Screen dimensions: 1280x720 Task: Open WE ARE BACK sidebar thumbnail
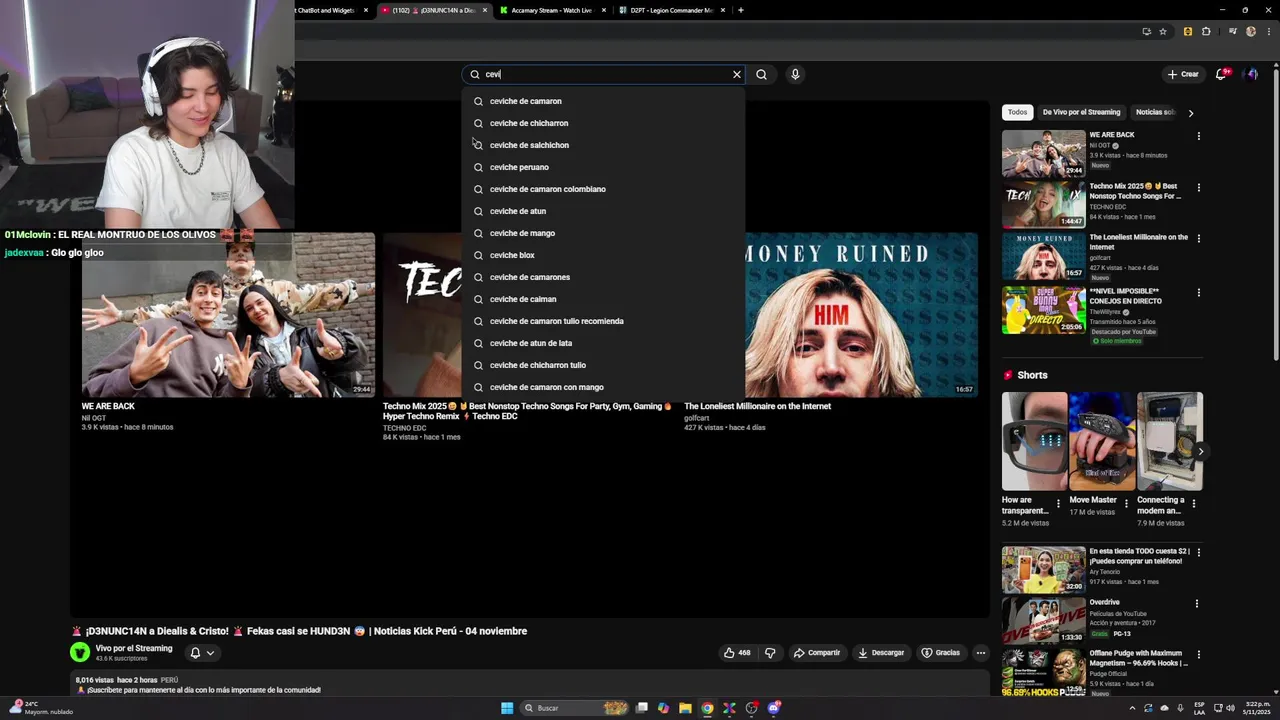pos(1043,153)
